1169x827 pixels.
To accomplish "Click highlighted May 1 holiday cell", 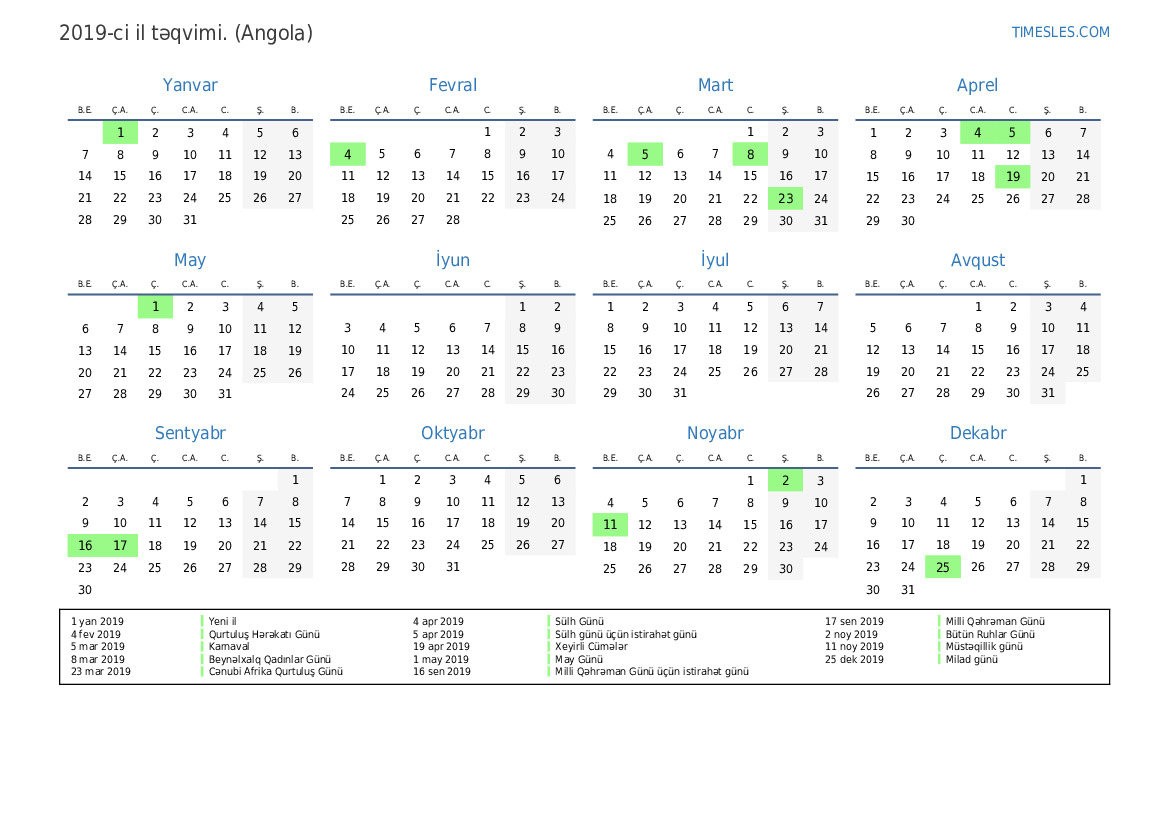I will (155, 306).
